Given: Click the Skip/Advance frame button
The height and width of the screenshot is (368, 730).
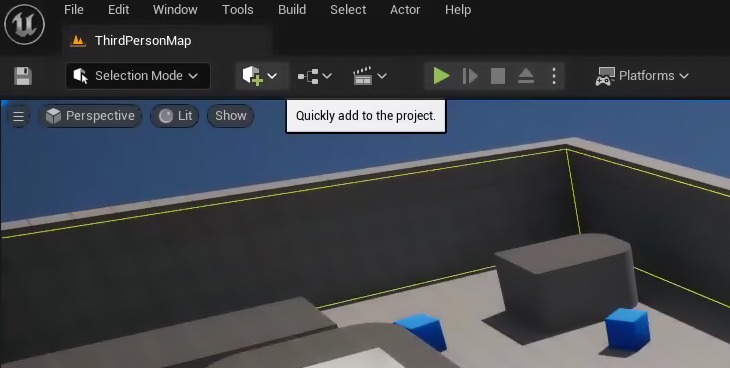Looking at the screenshot, I should pyautogui.click(x=470, y=76).
